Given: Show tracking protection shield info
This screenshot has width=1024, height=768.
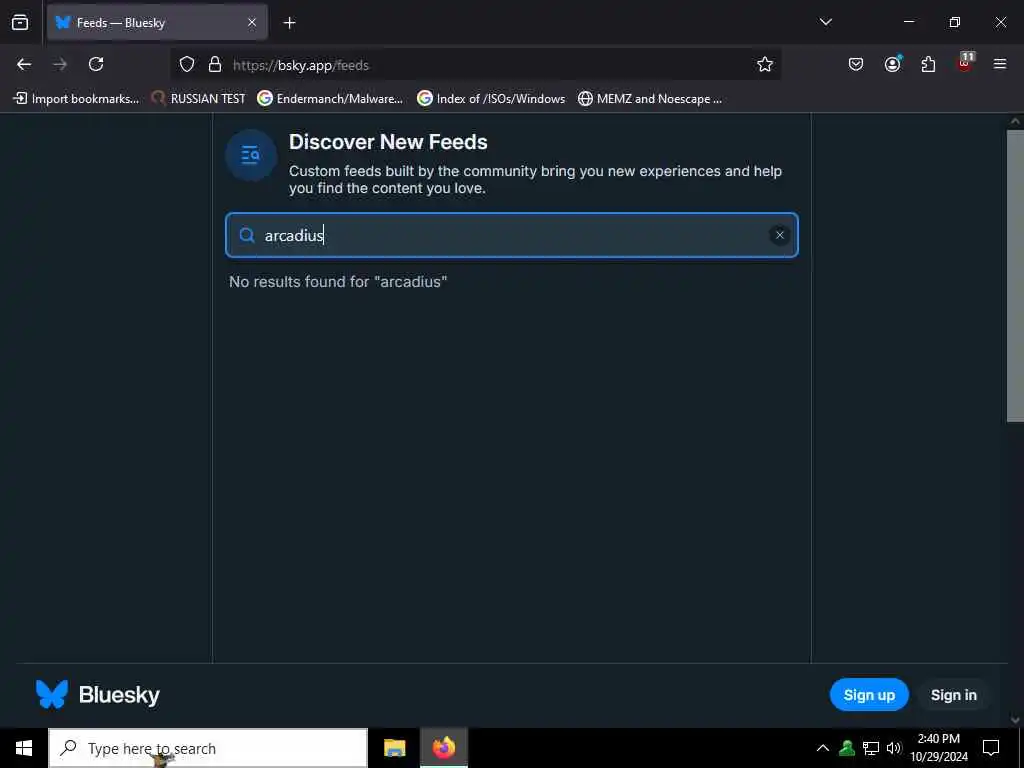Looking at the screenshot, I should (187, 64).
